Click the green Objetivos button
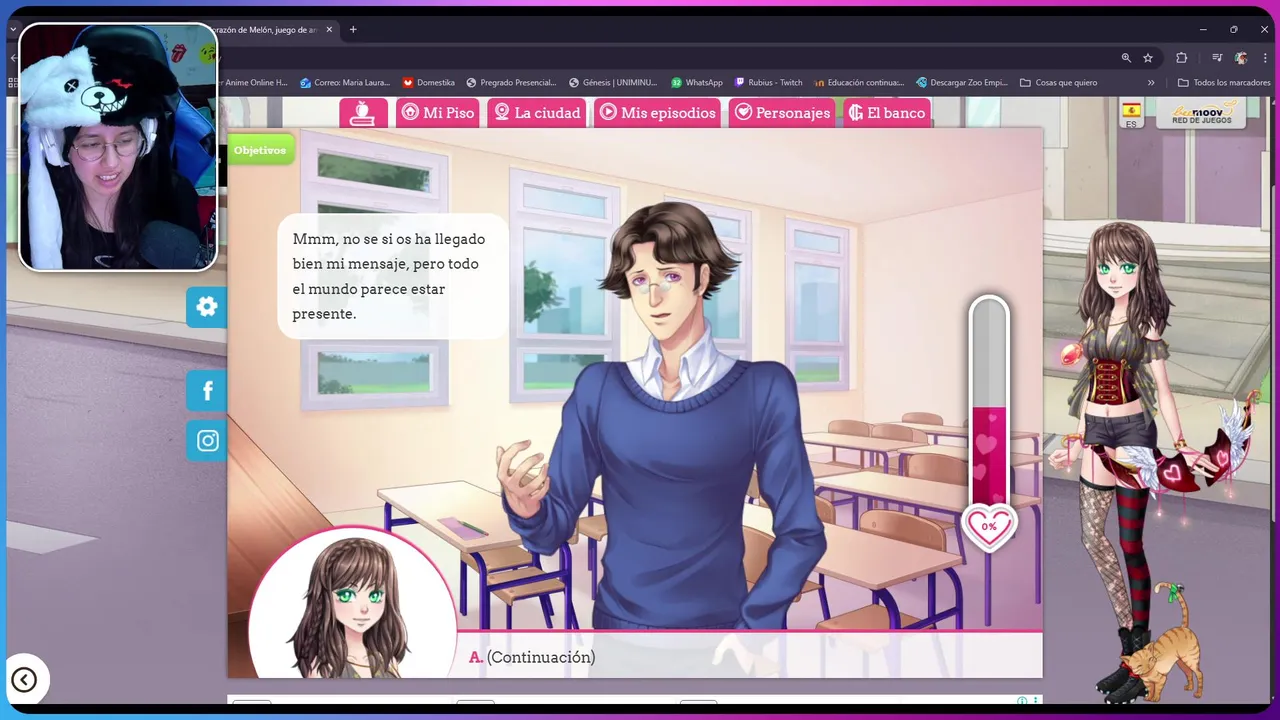The image size is (1280, 720). [x=260, y=150]
